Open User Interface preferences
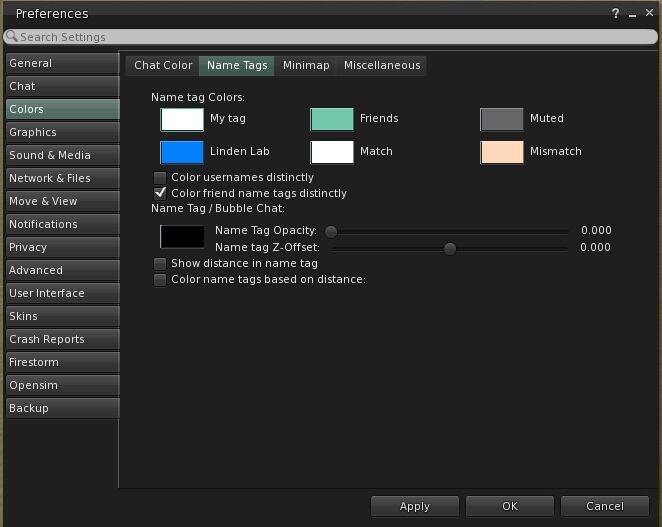The image size is (662, 527). point(63,293)
